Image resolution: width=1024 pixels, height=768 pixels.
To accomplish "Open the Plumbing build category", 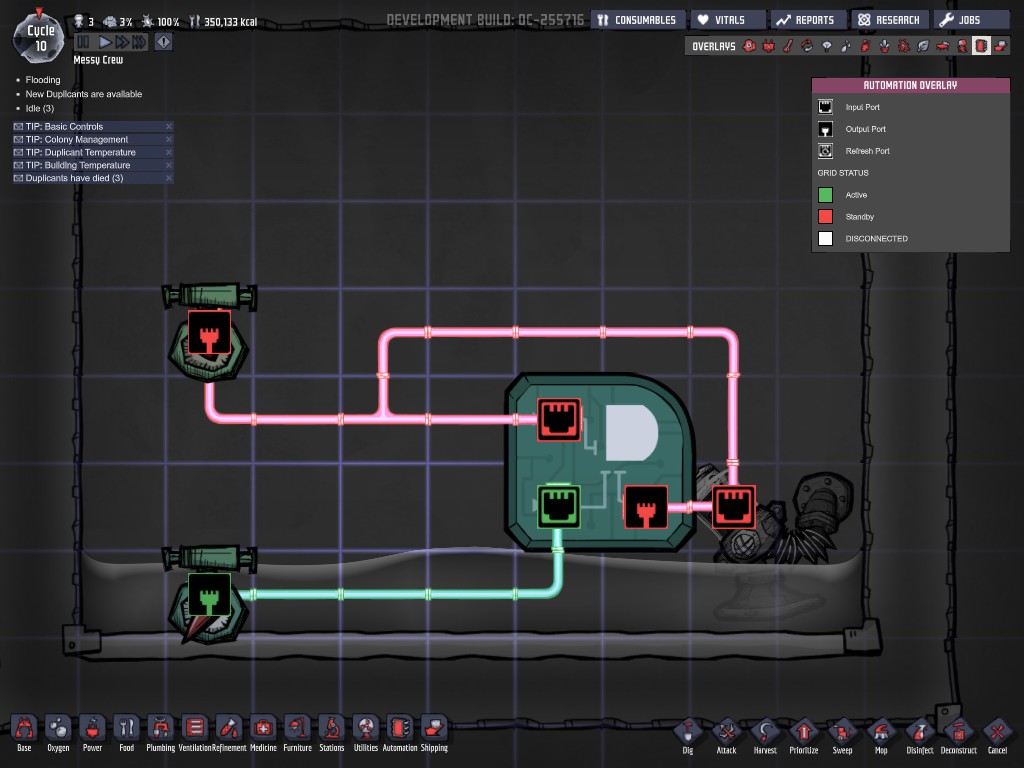I will (x=160, y=729).
